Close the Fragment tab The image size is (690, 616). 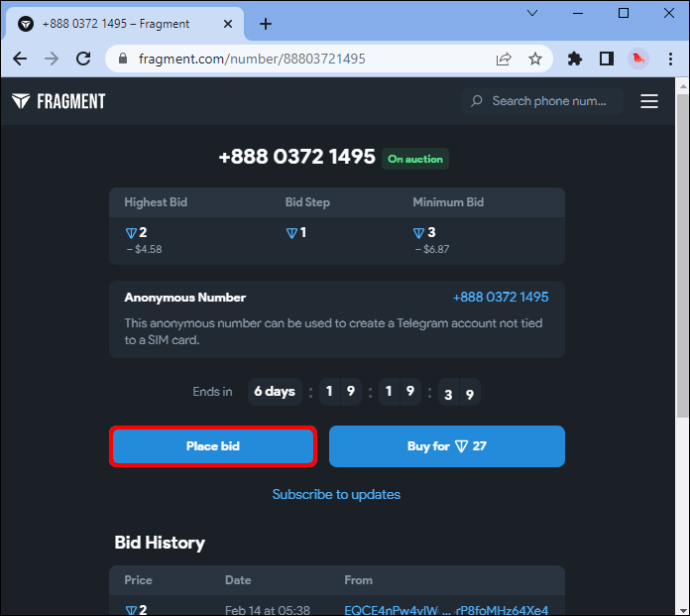228,24
